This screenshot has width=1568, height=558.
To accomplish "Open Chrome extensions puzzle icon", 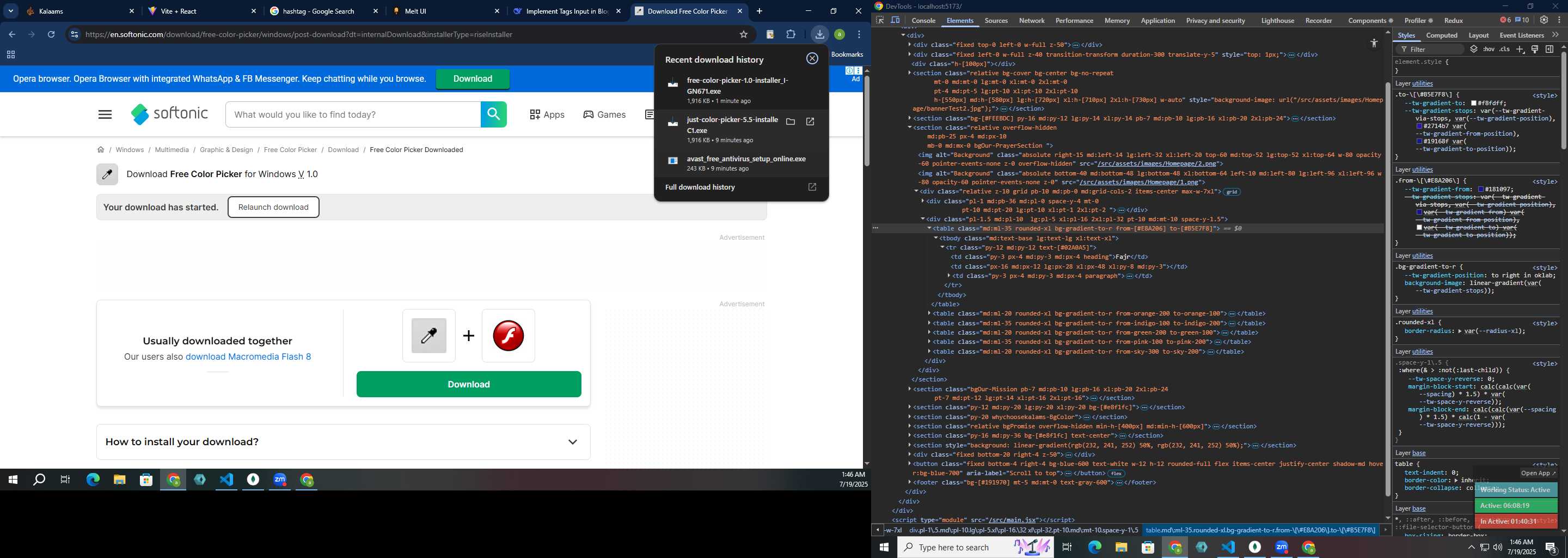I will (x=791, y=35).
